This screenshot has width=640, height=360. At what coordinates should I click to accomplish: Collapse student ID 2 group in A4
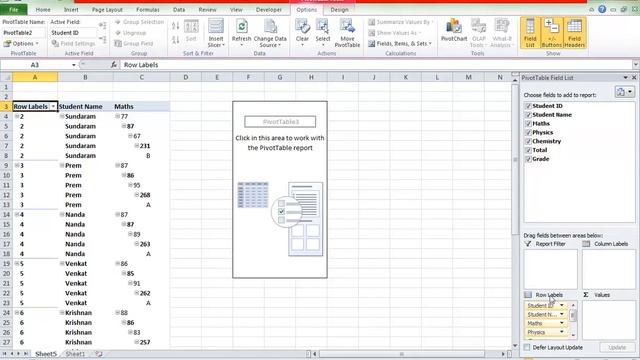click(17, 116)
